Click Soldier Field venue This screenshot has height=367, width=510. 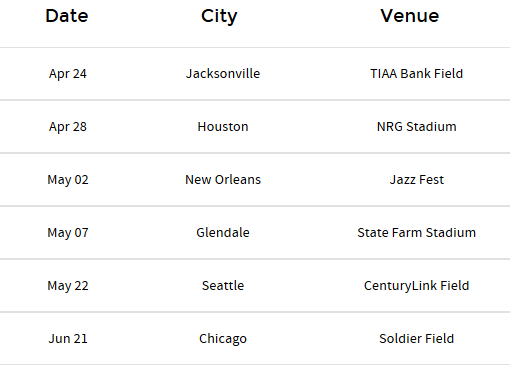[x=417, y=339]
